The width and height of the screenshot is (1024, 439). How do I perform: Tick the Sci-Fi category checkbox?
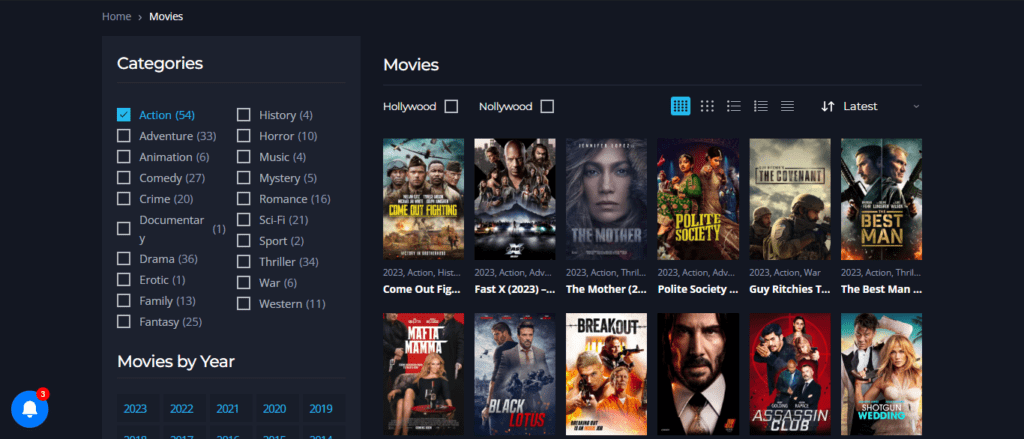tap(244, 220)
